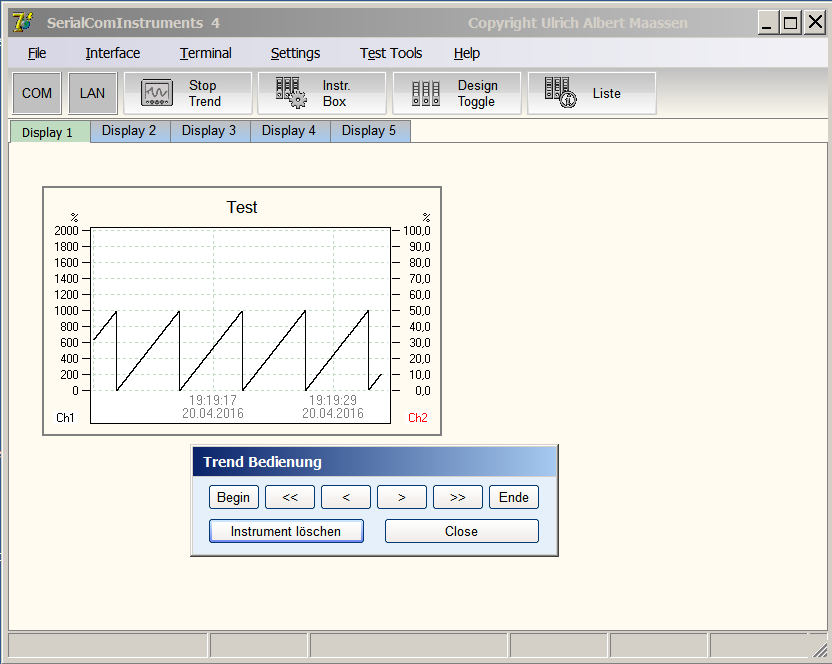
Task: Switch to the Display 3 tab
Action: point(210,131)
